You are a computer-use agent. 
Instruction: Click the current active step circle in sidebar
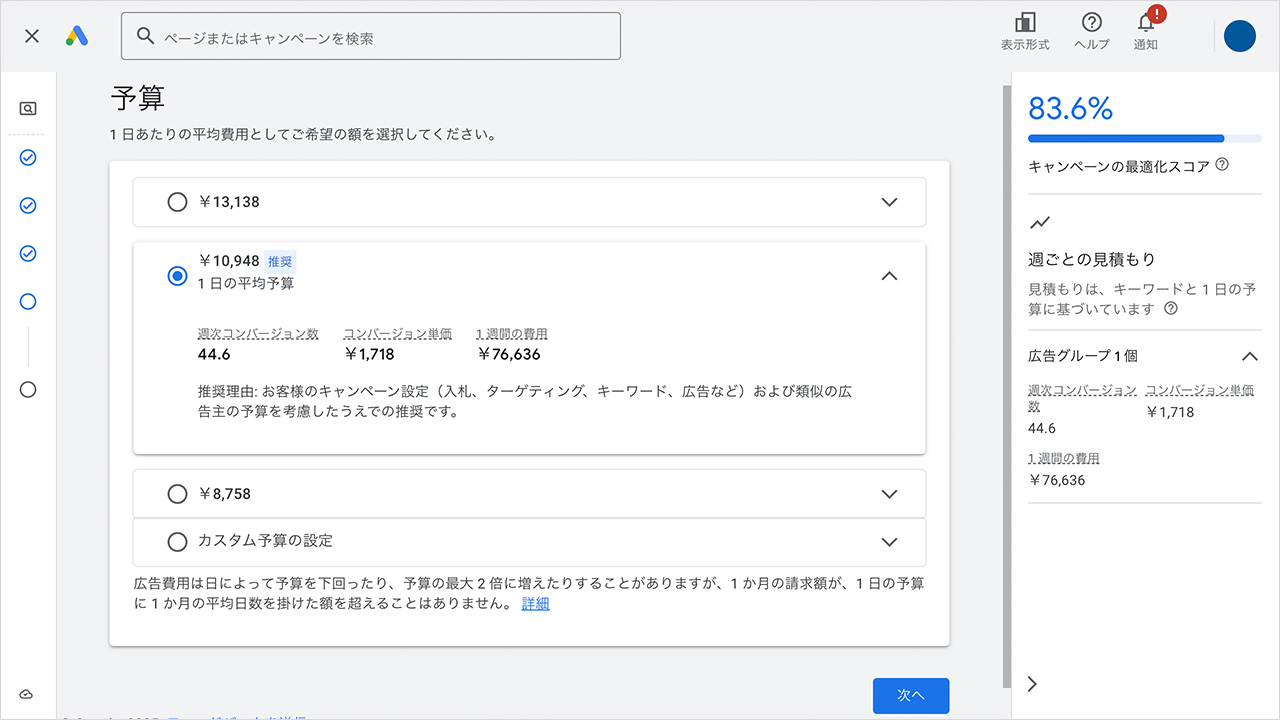click(27, 301)
